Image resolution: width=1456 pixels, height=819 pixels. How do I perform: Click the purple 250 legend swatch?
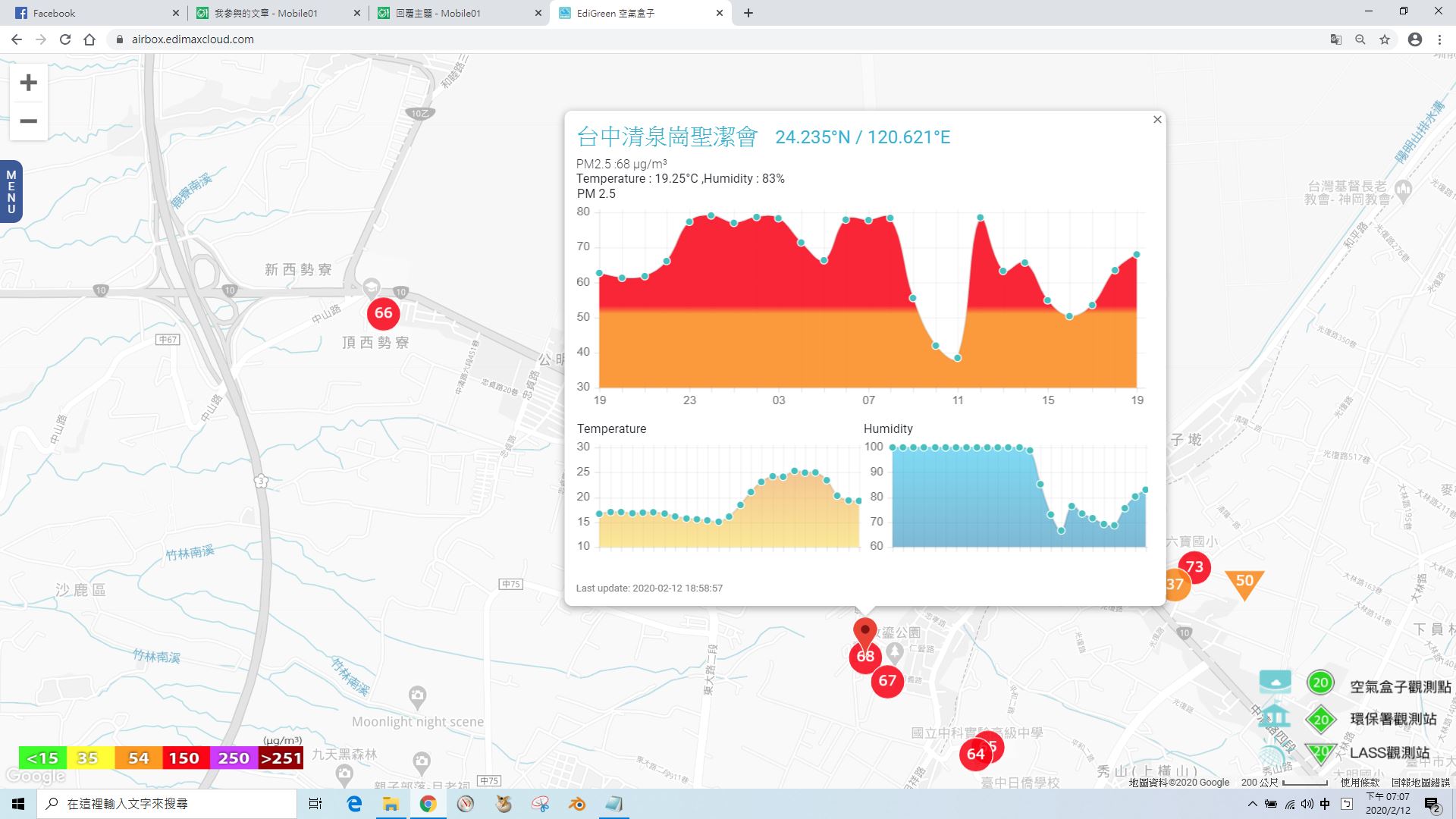tap(233, 758)
